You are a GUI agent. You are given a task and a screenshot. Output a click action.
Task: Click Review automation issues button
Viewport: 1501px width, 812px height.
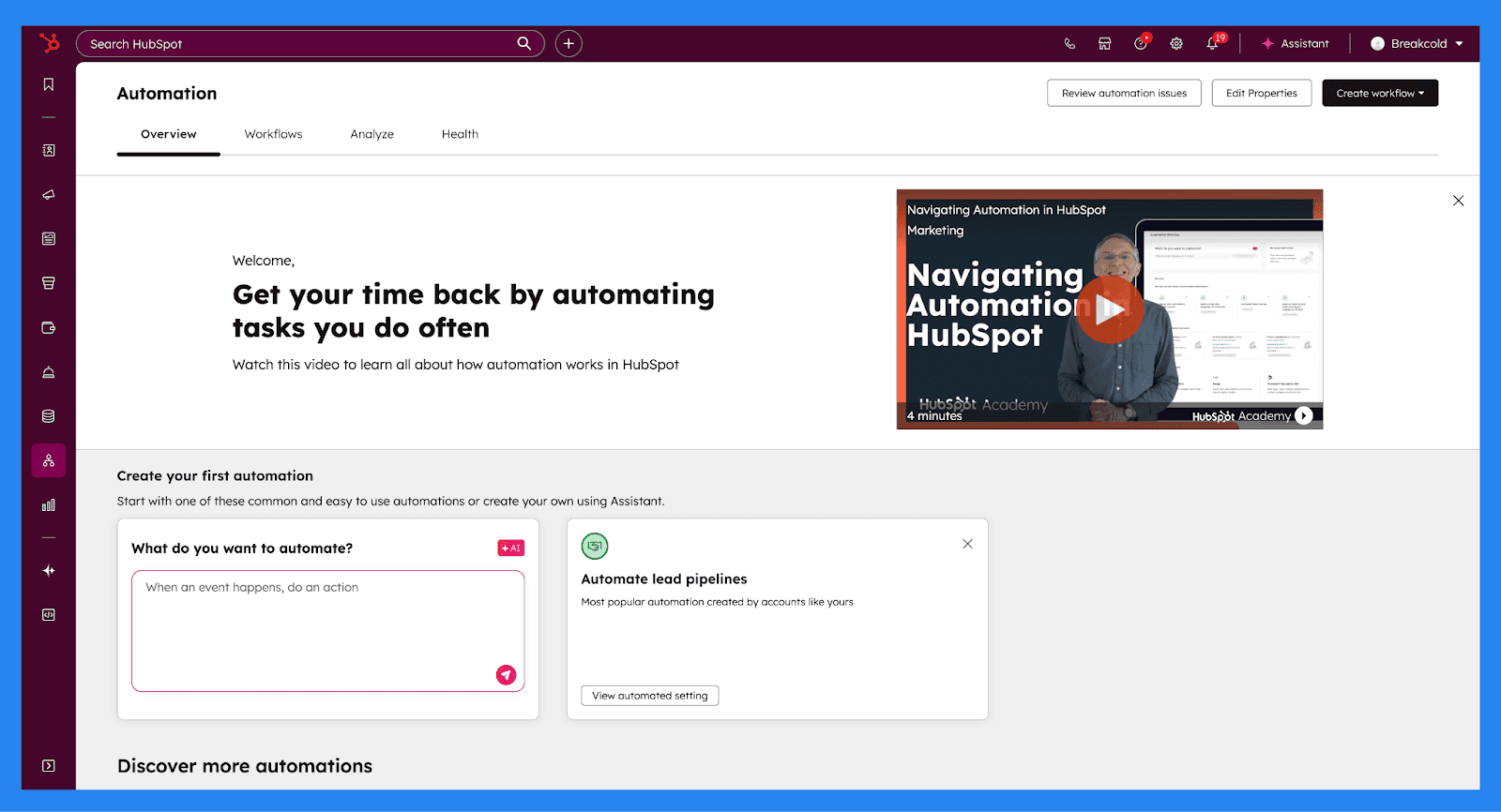coord(1124,93)
